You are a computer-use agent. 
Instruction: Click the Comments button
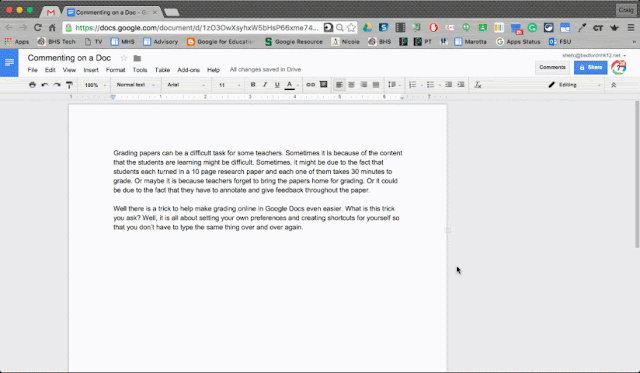click(552, 67)
